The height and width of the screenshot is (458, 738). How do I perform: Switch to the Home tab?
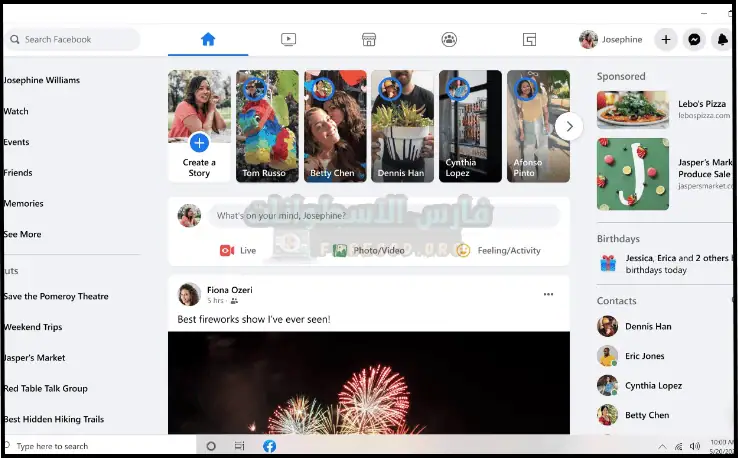pyautogui.click(x=208, y=40)
